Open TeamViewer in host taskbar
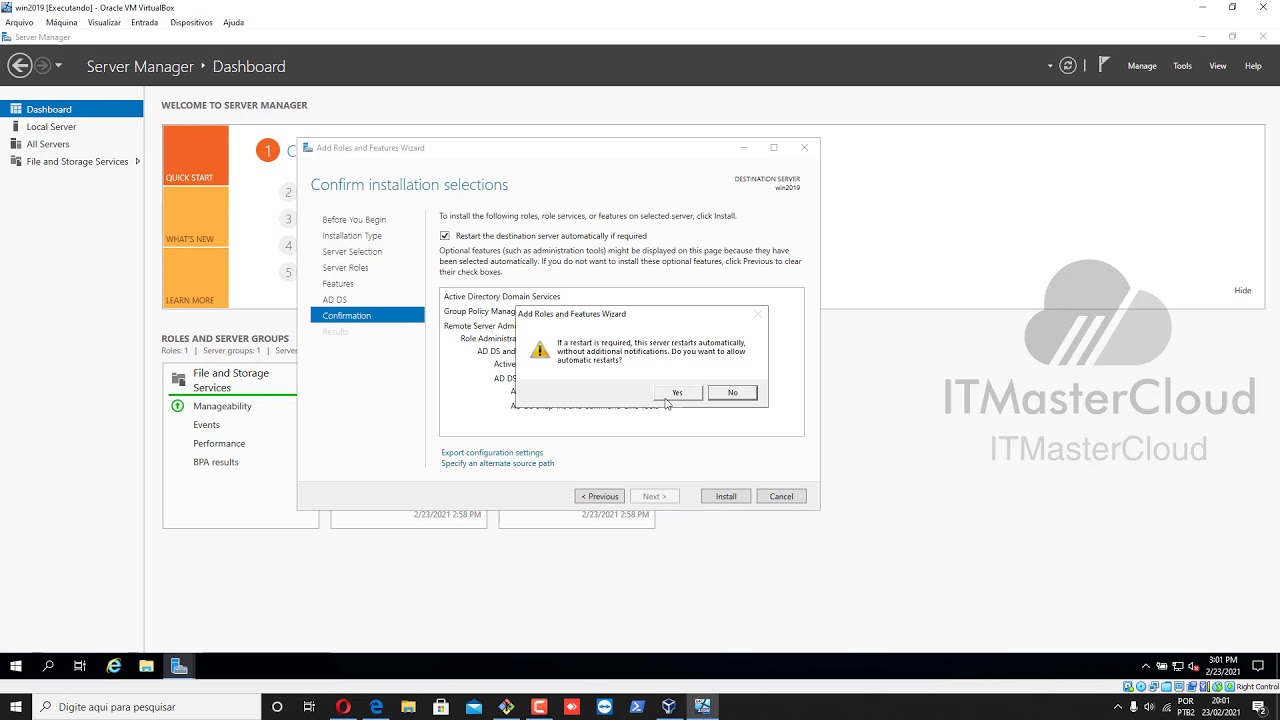This screenshot has height=720, width=1280. (x=604, y=707)
